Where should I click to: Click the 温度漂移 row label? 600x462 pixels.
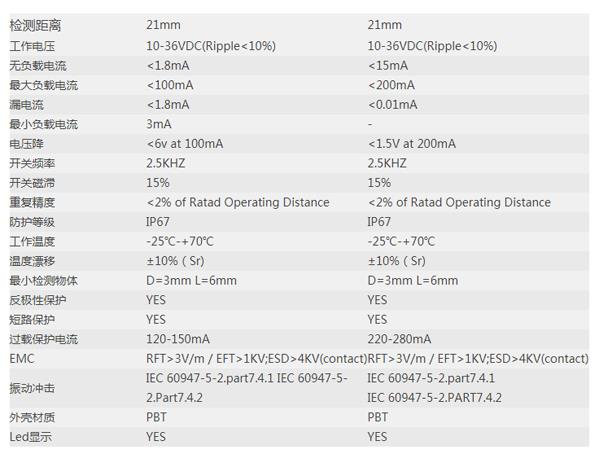32,261
